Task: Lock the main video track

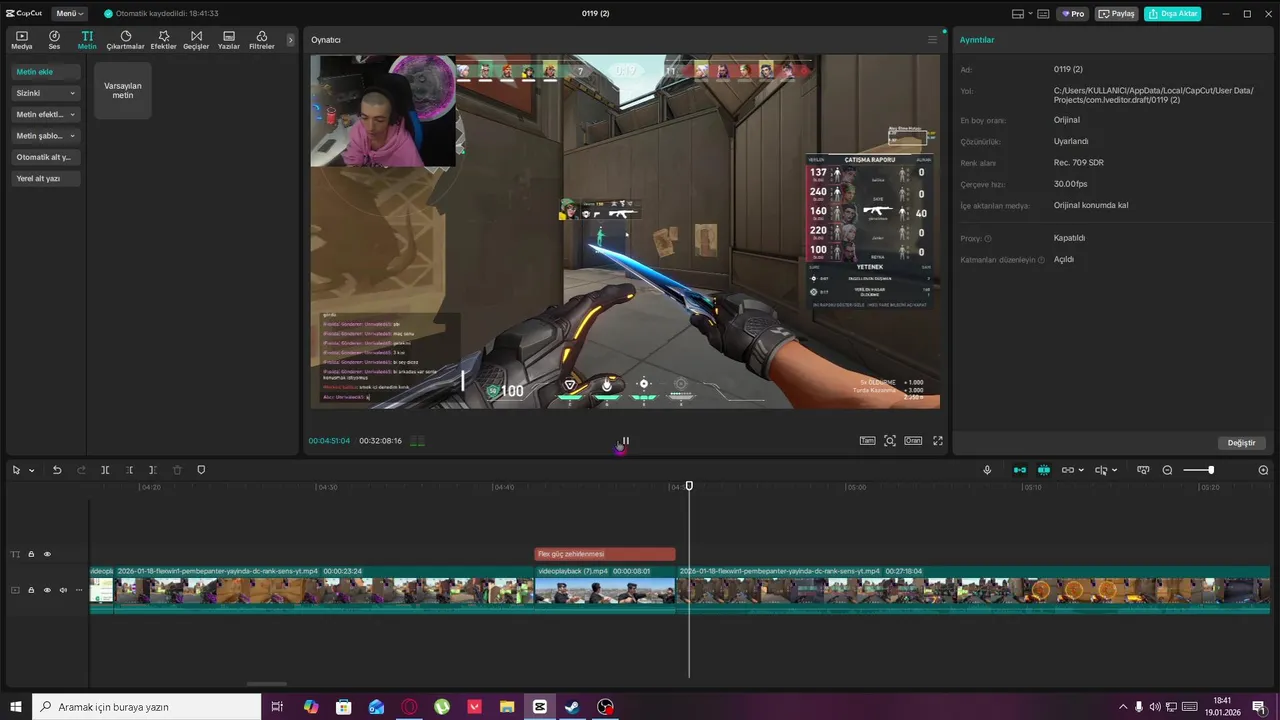Action: [31, 590]
